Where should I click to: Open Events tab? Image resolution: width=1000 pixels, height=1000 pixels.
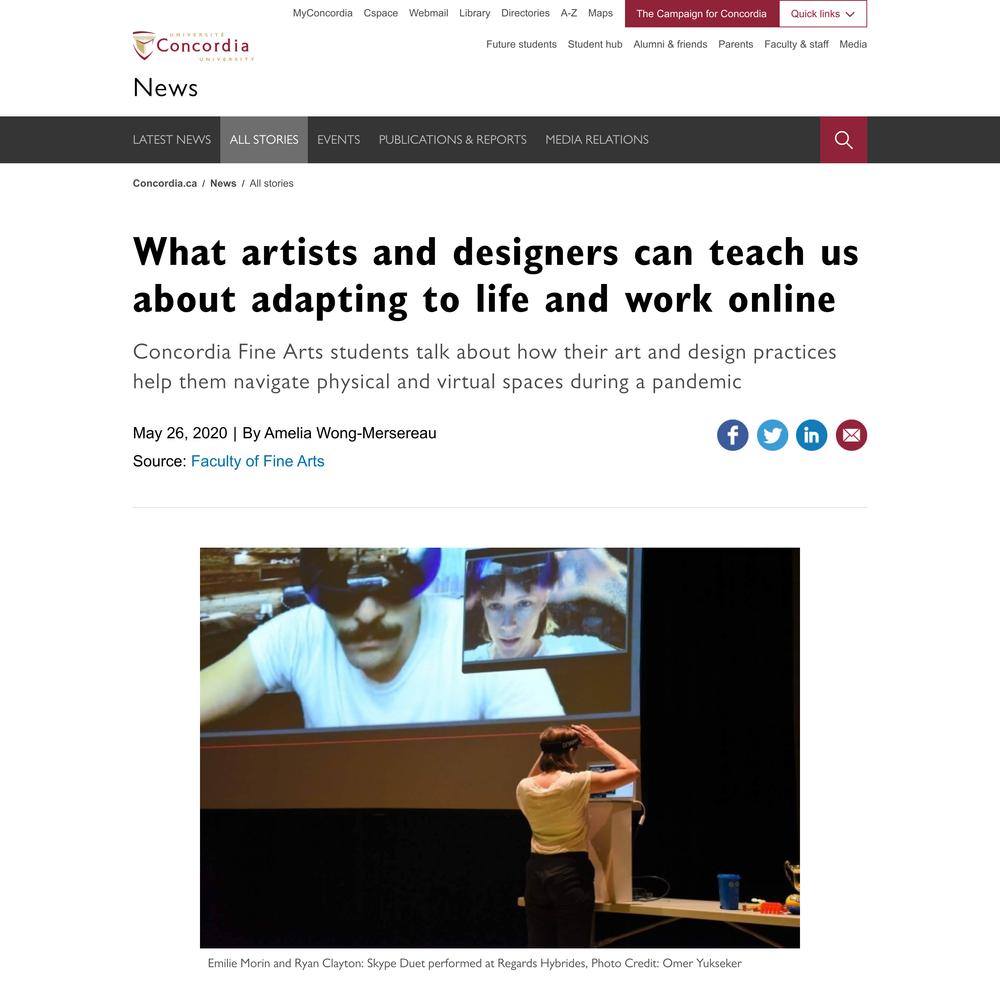[x=339, y=140]
